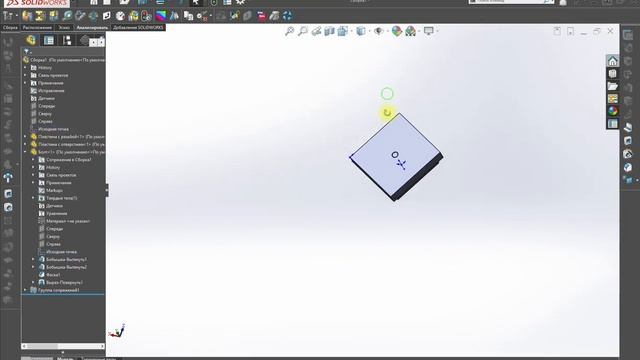The image size is (640, 360).
Task: Click the View Orientation cube icon
Action: coord(342,31)
